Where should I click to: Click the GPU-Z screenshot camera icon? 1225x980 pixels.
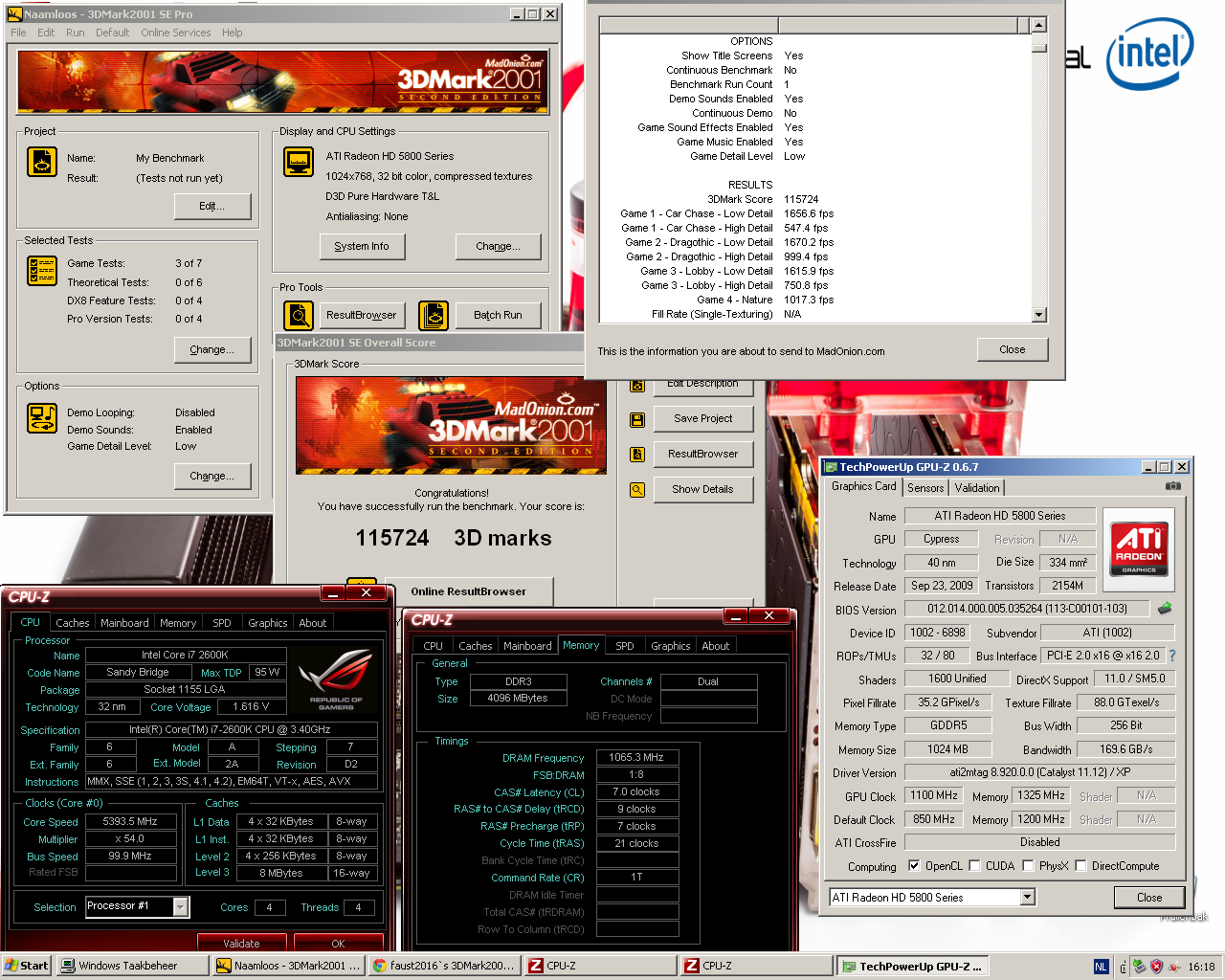(1172, 486)
